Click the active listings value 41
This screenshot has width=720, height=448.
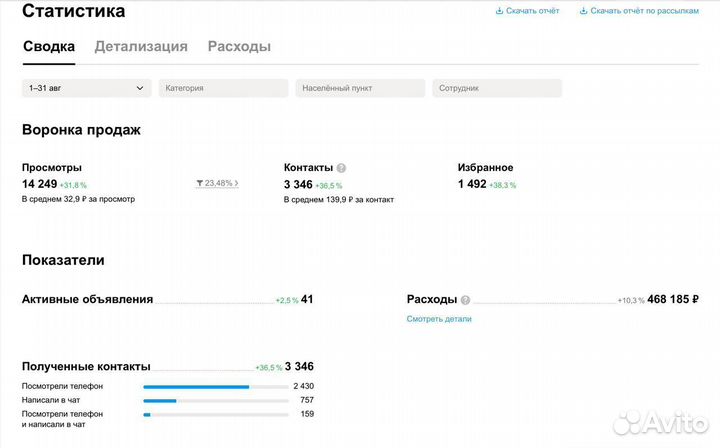coord(307,299)
